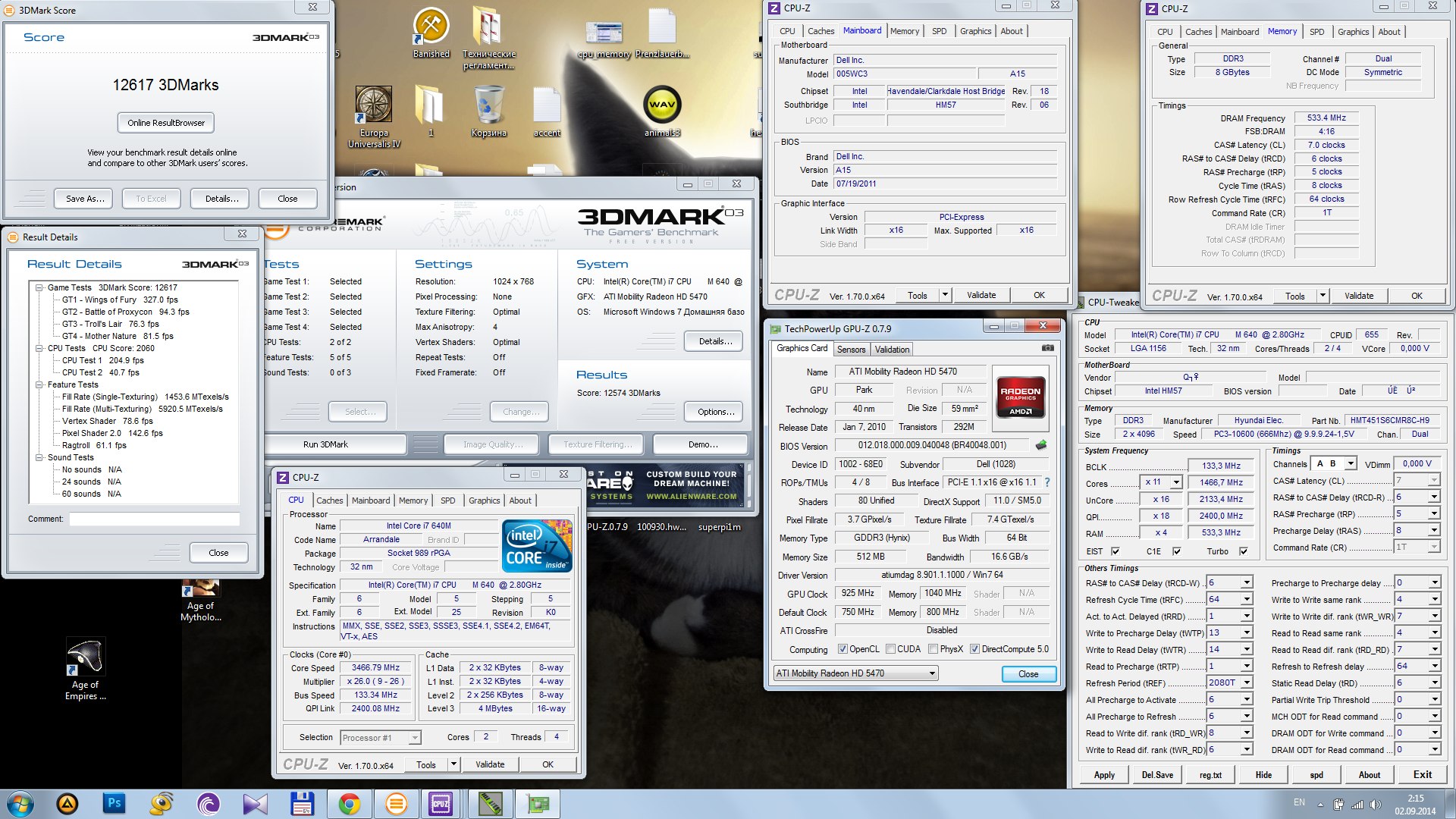The height and width of the screenshot is (819, 1456).
Task: Toggle OpenCL checkbox in GPU-Z
Action: pyautogui.click(x=843, y=649)
